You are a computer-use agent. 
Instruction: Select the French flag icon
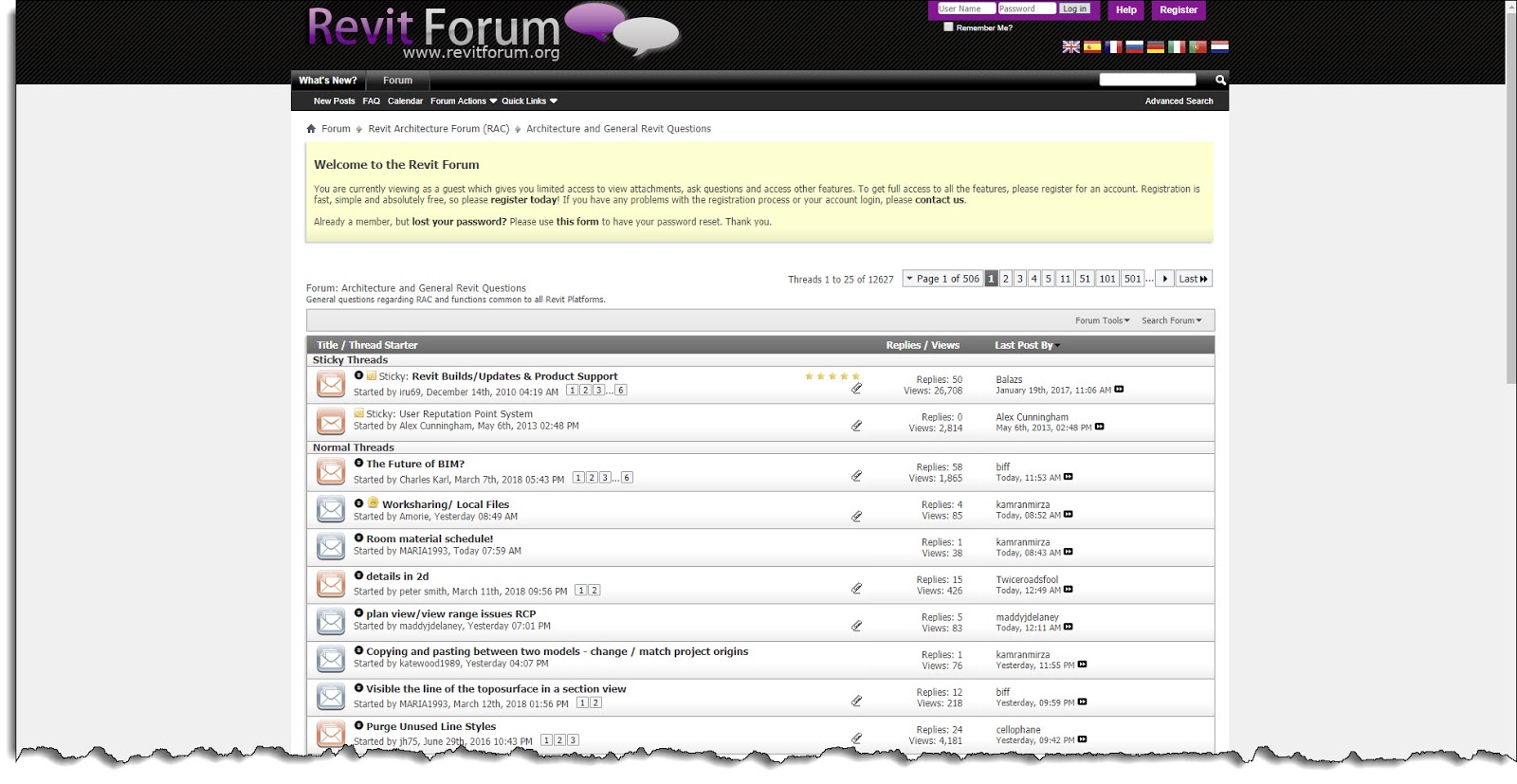click(x=1113, y=46)
